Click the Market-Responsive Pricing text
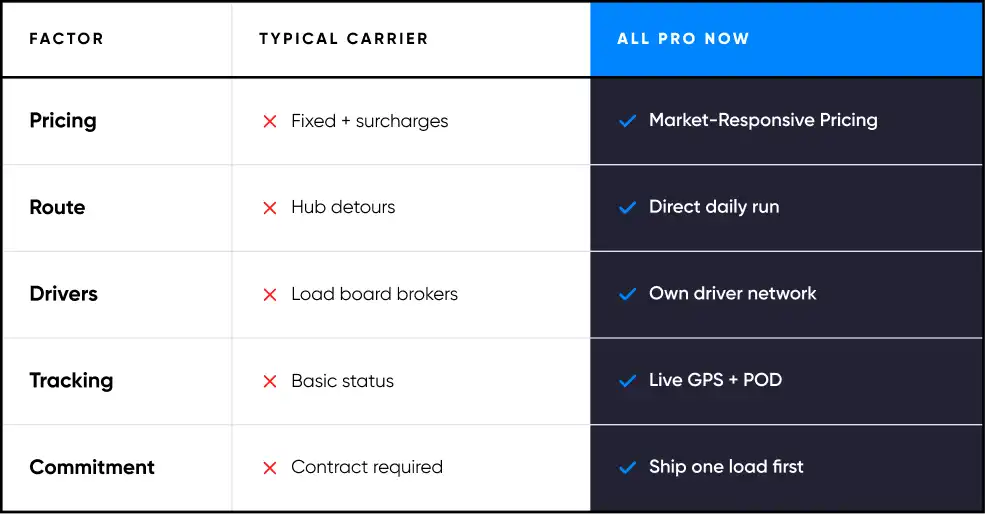Image resolution: width=985 pixels, height=514 pixels. click(x=763, y=120)
